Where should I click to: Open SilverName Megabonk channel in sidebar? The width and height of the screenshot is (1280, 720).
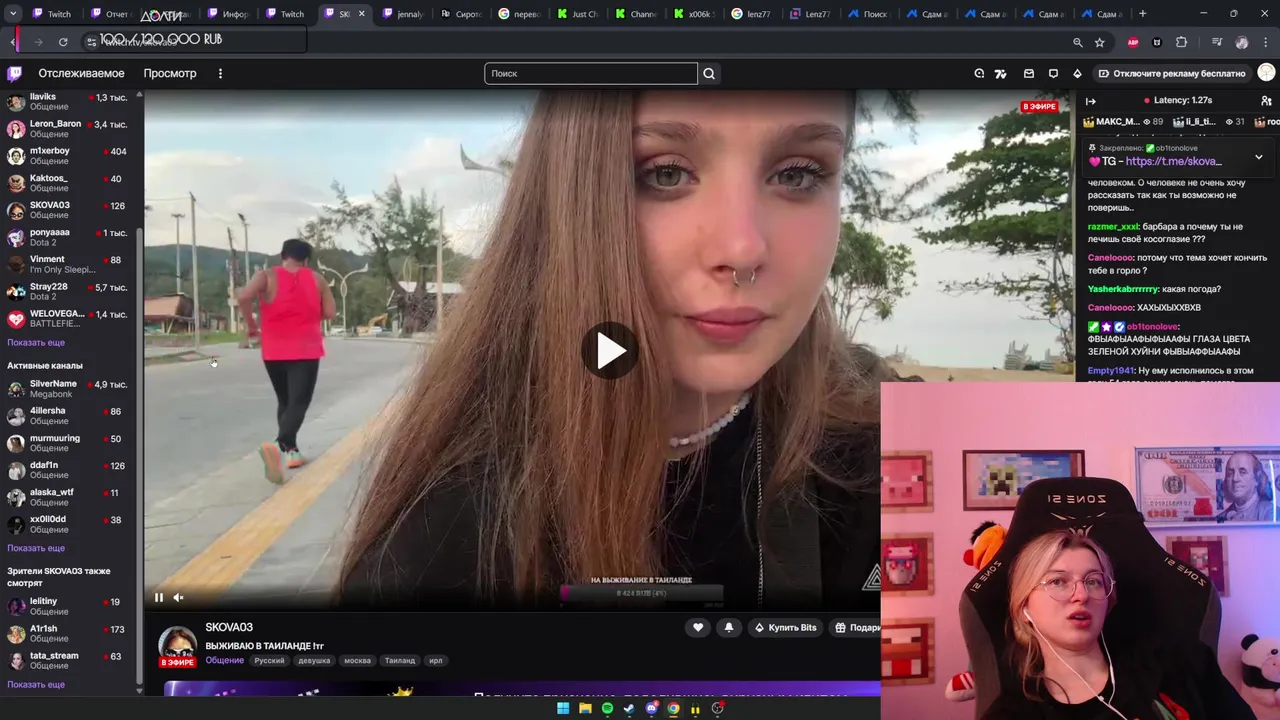[x=68, y=389]
